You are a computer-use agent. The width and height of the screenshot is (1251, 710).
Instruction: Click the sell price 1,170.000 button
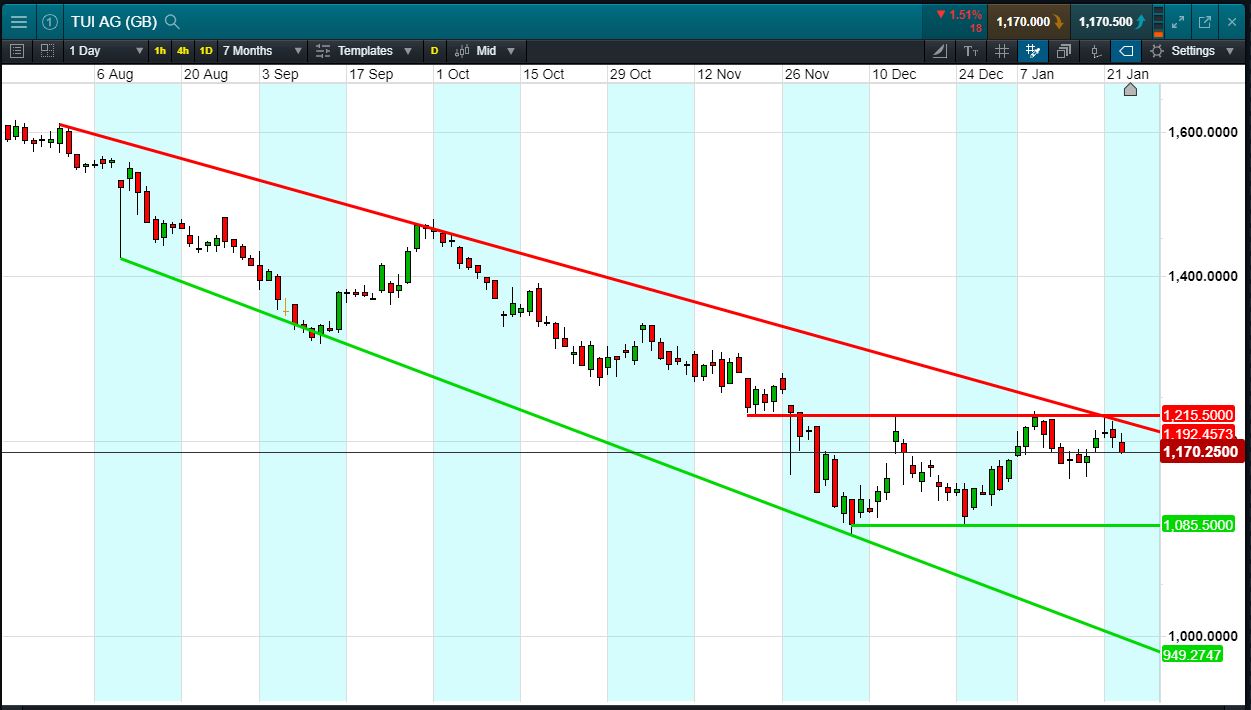(x=1030, y=21)
